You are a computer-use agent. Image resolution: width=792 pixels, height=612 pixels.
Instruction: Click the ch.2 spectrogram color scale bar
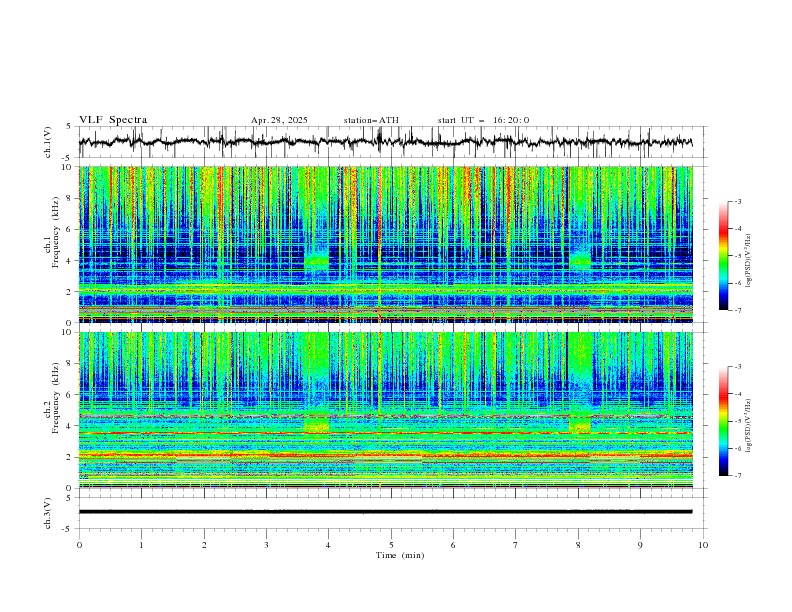[x=723, y=421]
